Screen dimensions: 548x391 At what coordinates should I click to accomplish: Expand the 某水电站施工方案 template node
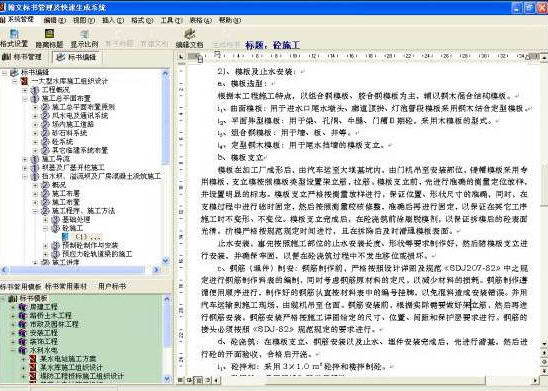pyautogui.click(x=23, y=359)
